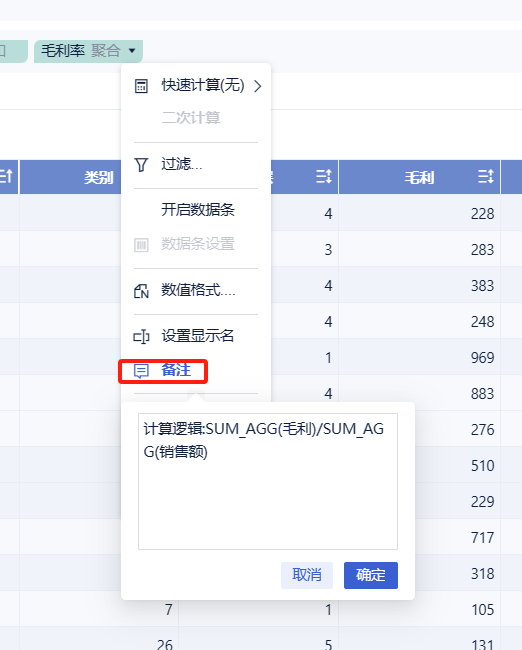Screen dimensions: 522x650
Task: Click the calculator icon beside 快速计算
Action: 141,86
